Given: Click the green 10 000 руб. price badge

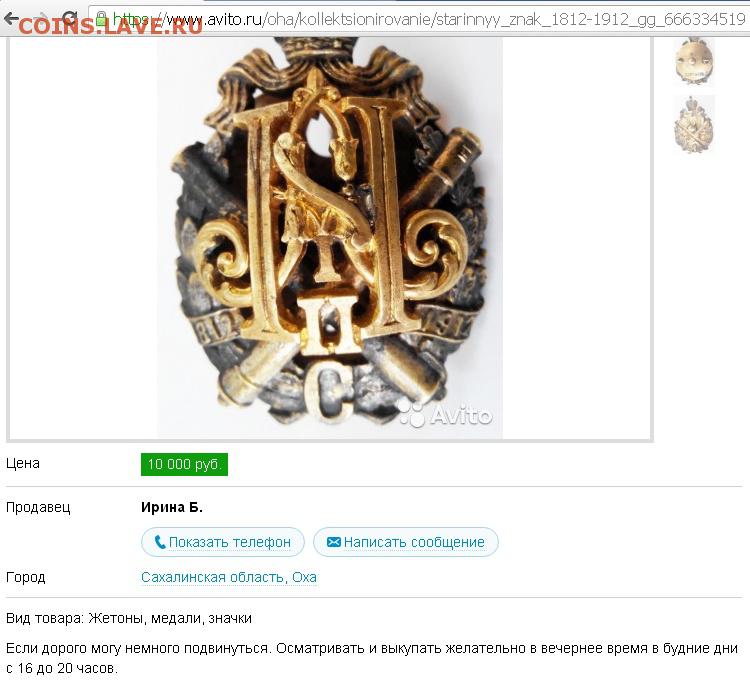Looking at the screenshot, I should pos(184,464).
